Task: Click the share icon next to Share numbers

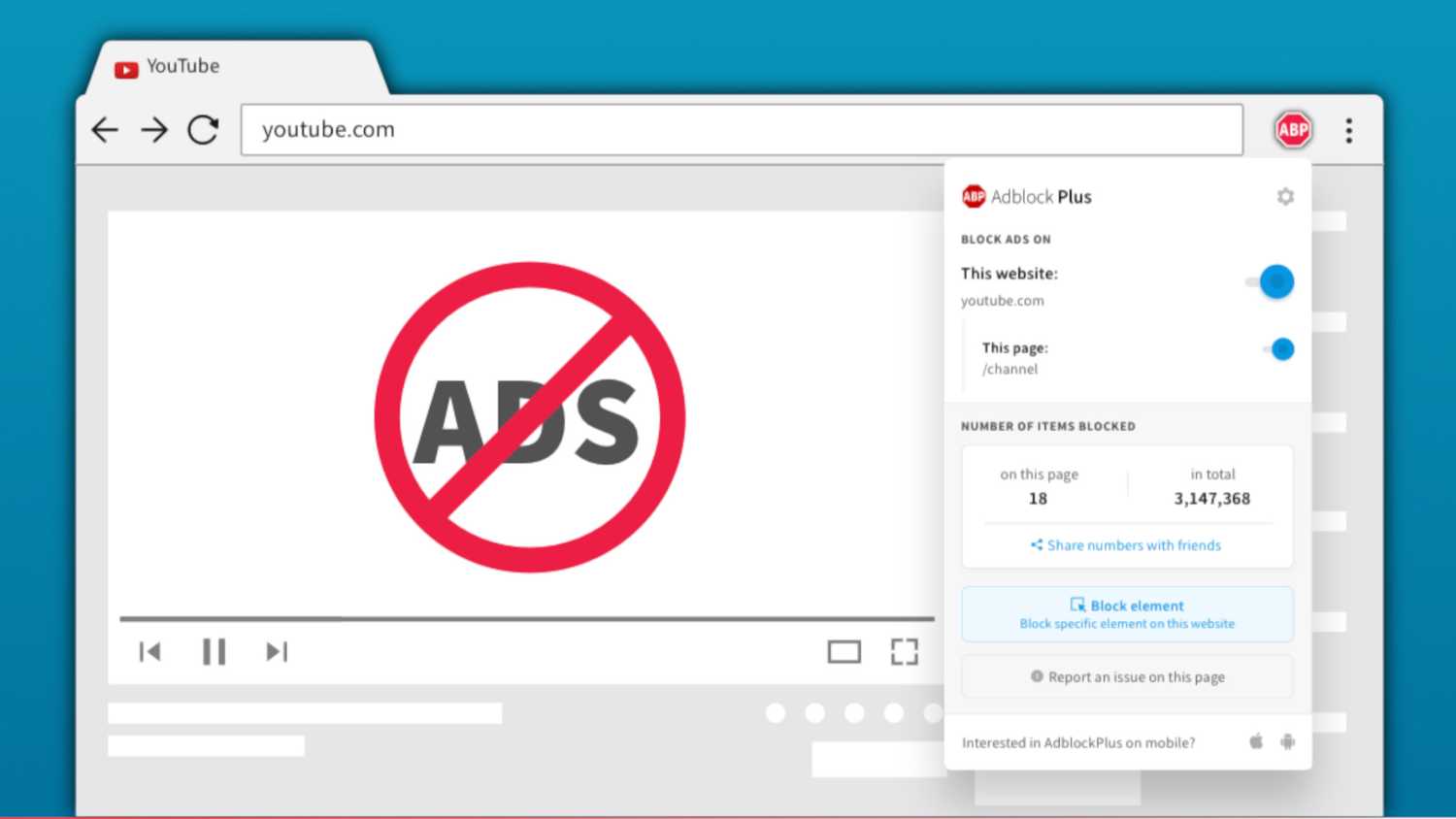Action: coord(1036,544)
